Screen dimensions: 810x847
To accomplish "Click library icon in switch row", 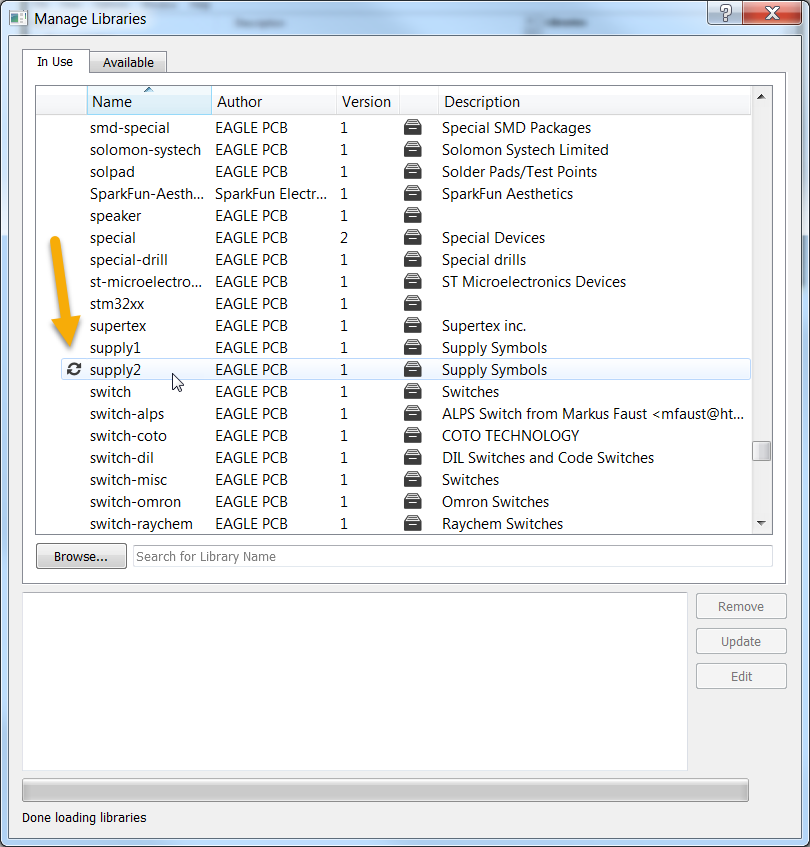I will coord(413,392).
